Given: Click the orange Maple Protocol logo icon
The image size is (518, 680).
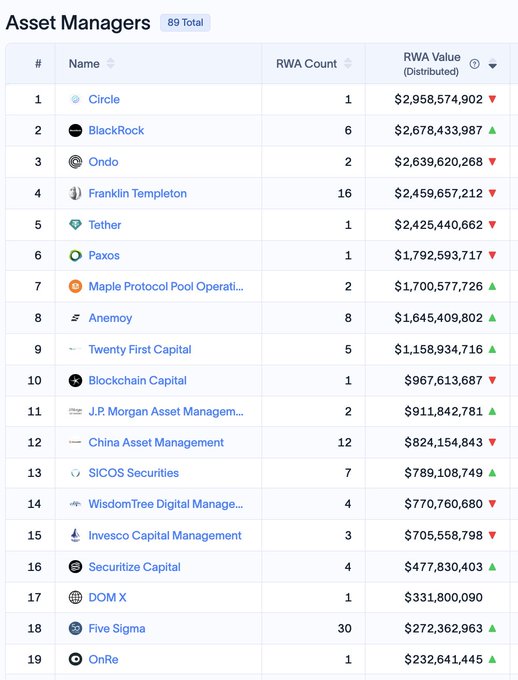Looking at the screenshot, I should 75,286.
